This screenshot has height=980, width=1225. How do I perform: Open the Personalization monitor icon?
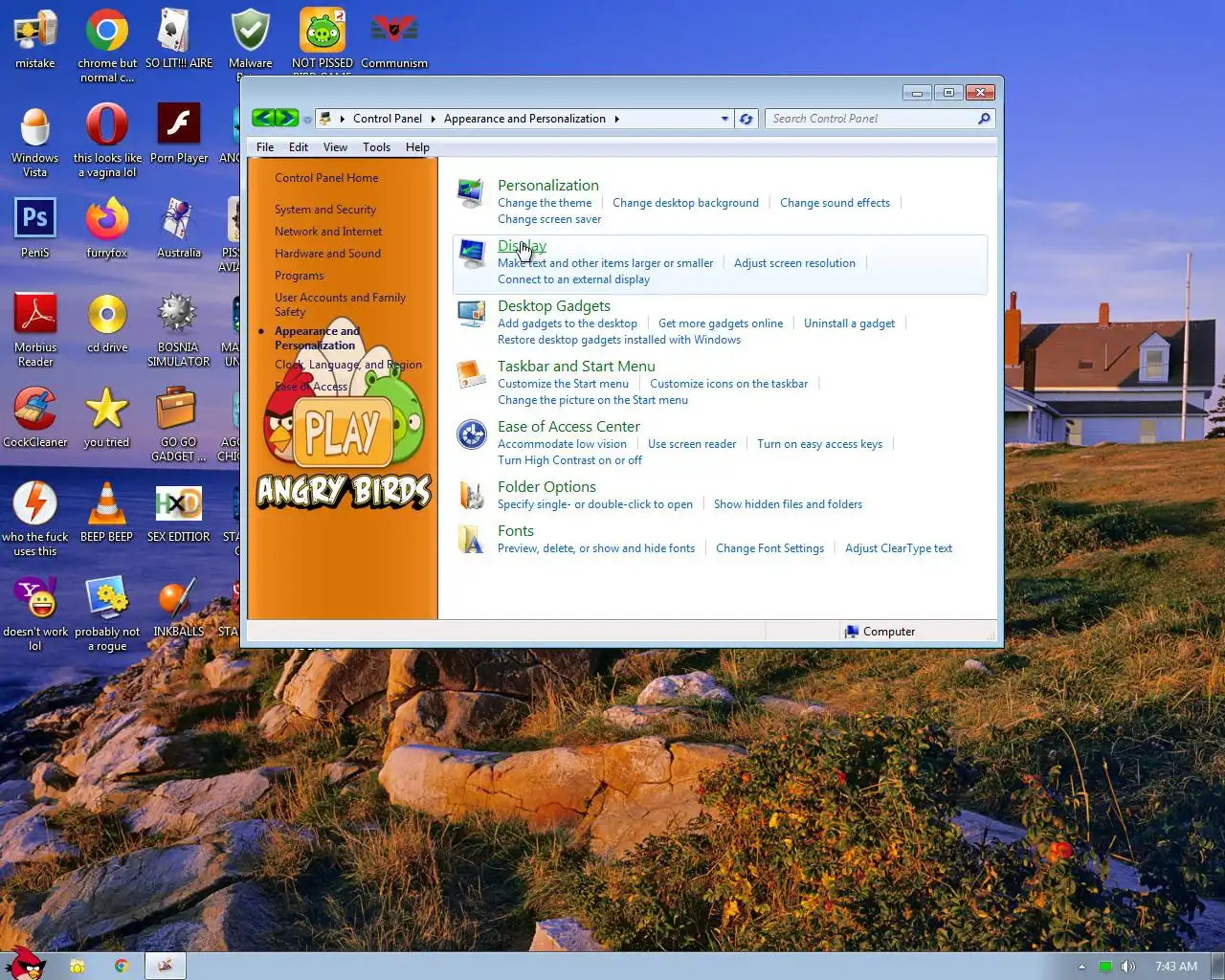coord(470,192)
